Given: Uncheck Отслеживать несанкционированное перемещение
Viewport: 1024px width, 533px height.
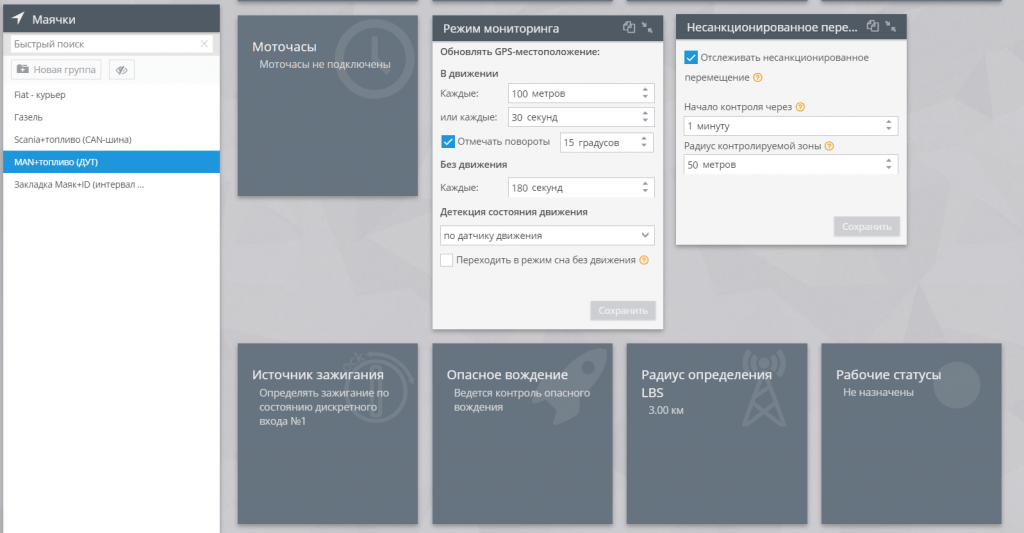Looking at the screenshot, I should [x=691, y=58].
